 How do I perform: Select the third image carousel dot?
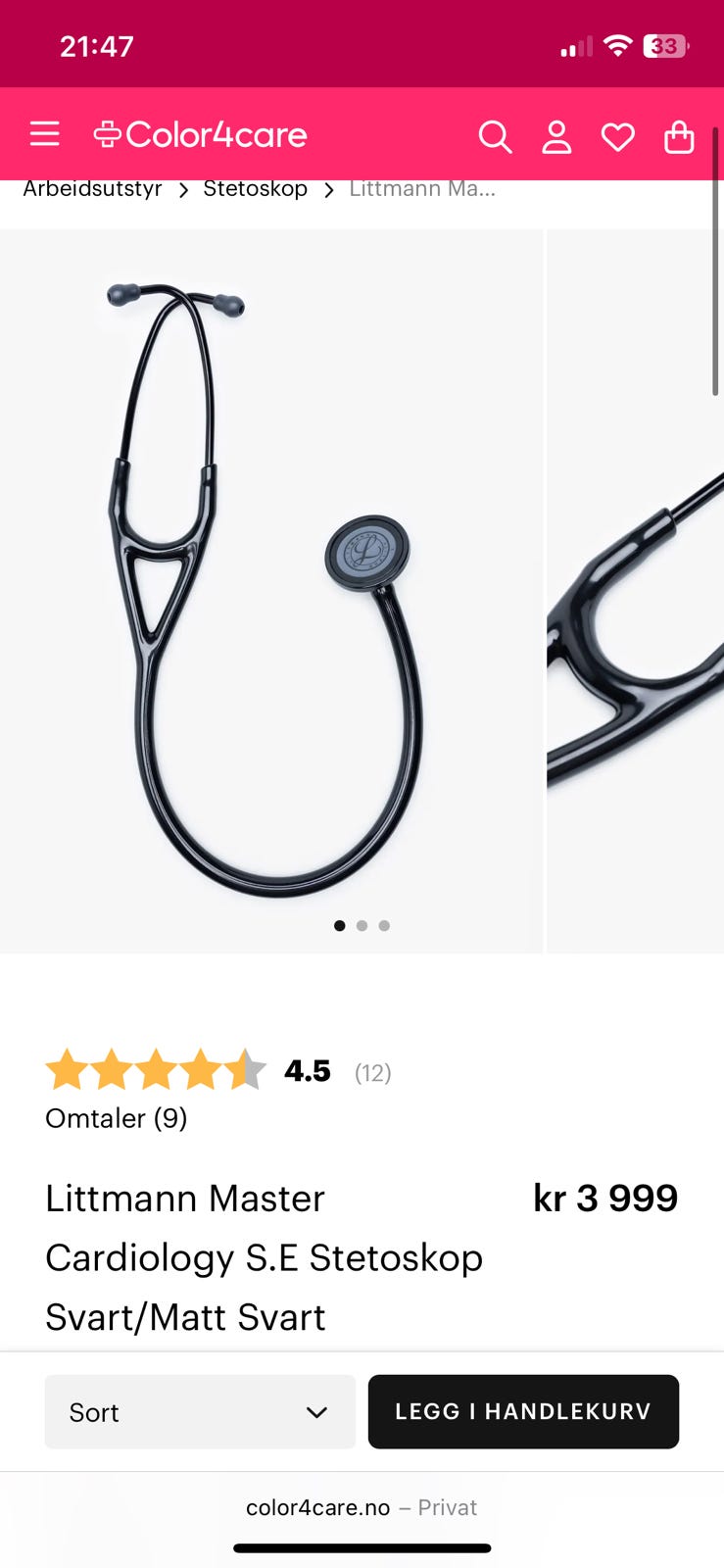coord(384,925)
